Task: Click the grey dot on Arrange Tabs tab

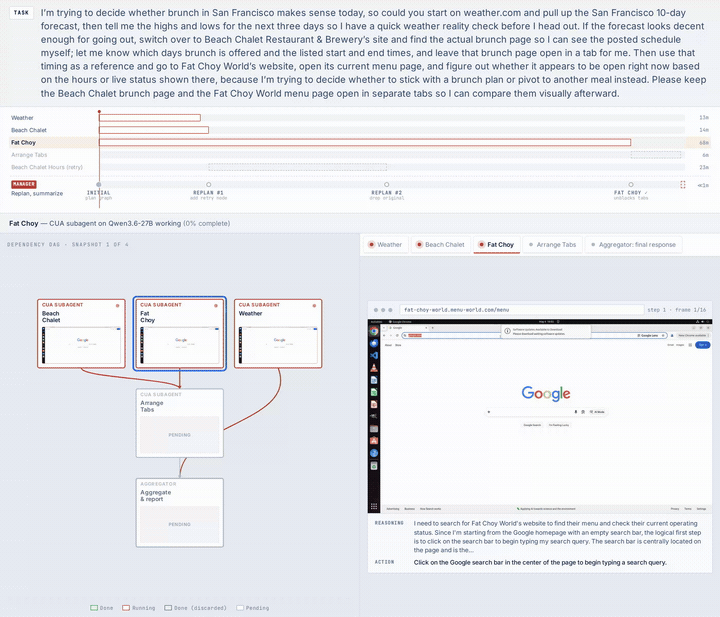Action: (x=531, y=245)
